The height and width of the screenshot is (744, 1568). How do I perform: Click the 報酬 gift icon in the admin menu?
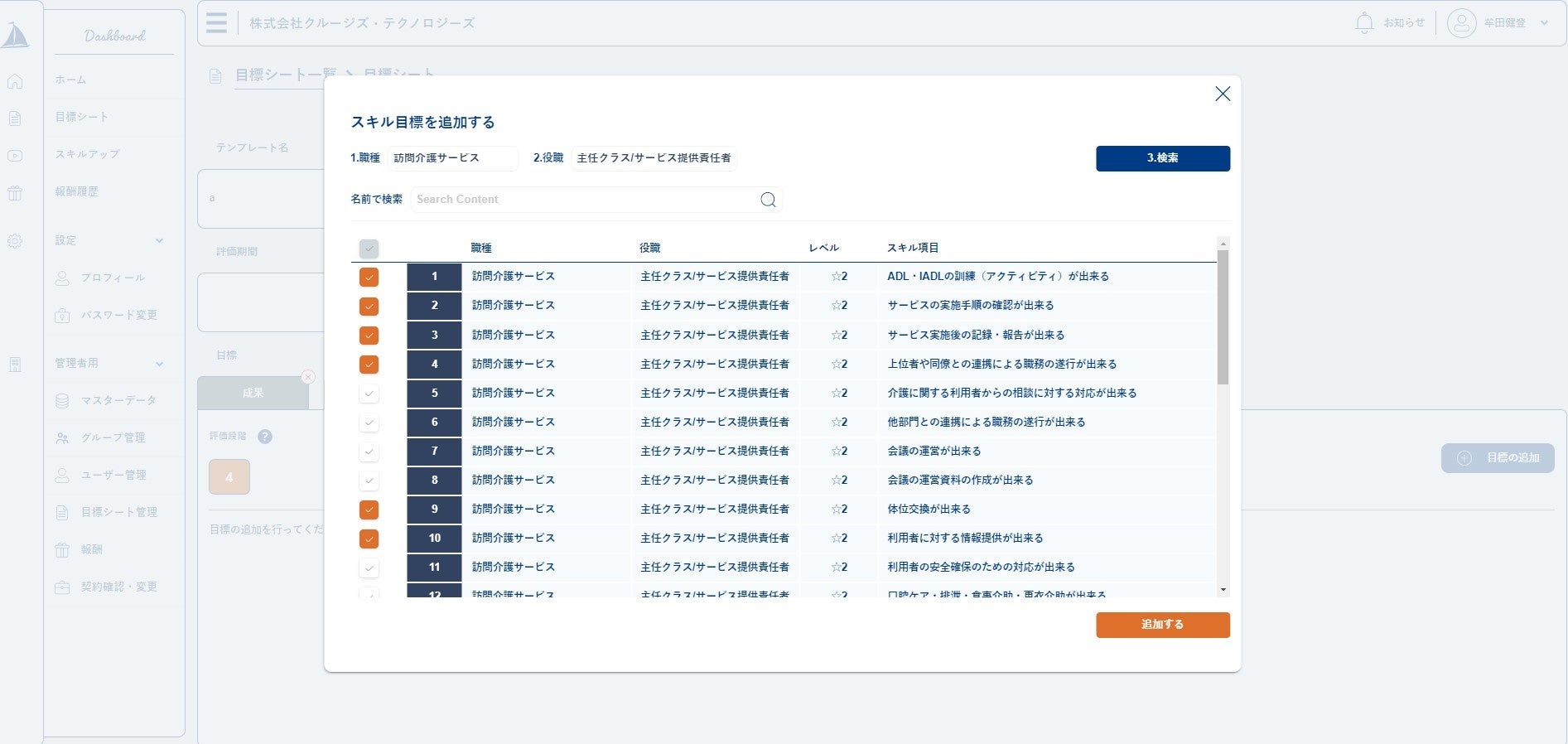[62, 550]
